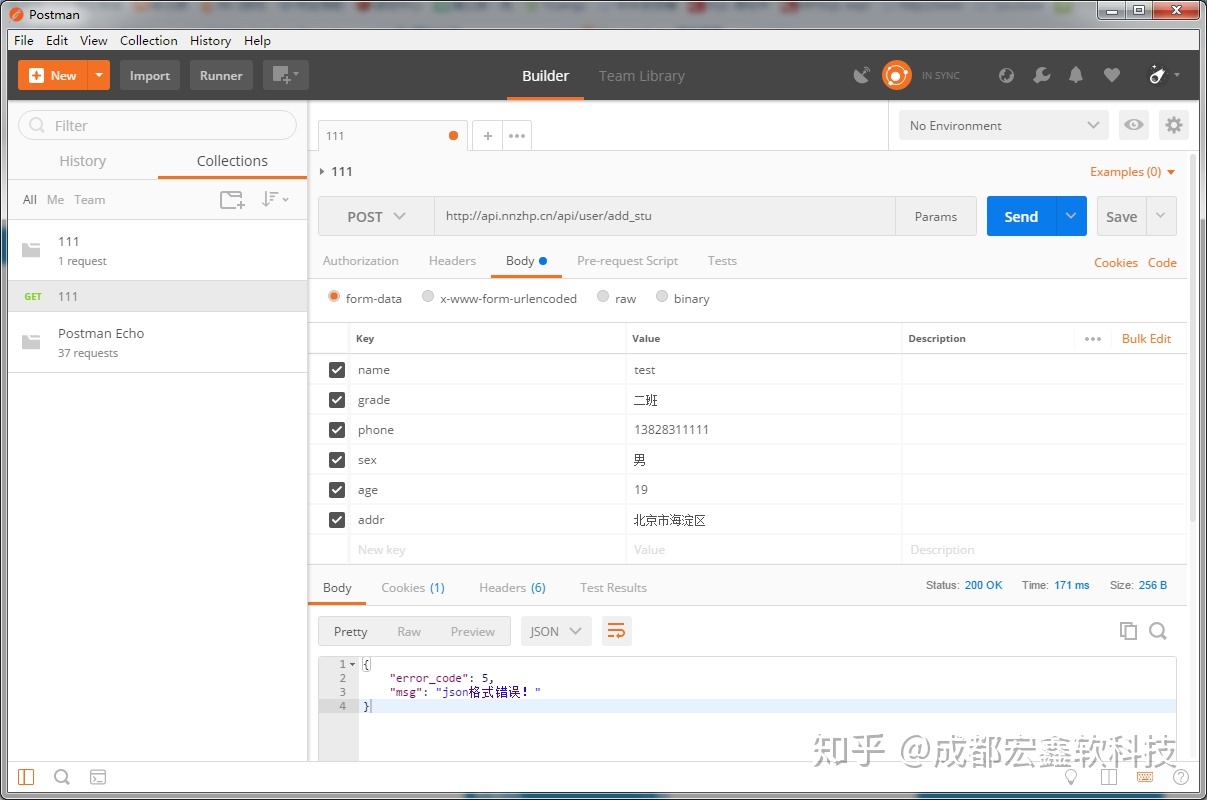Open the 111 collection folder icon

(32, 250)
